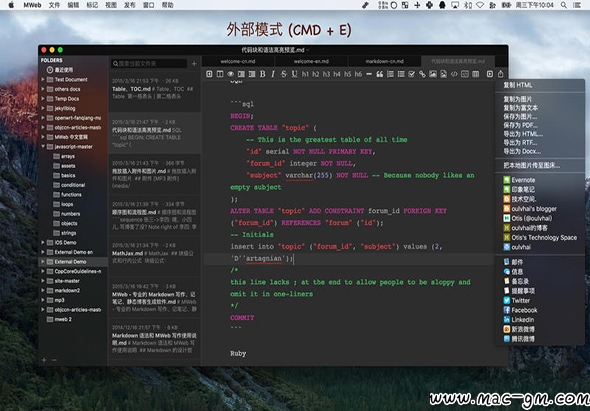This screenshot has height=411, width=590.
Task: Choose 把本地图片传至图床... menu entry
Action: click(x=540, y=165)
